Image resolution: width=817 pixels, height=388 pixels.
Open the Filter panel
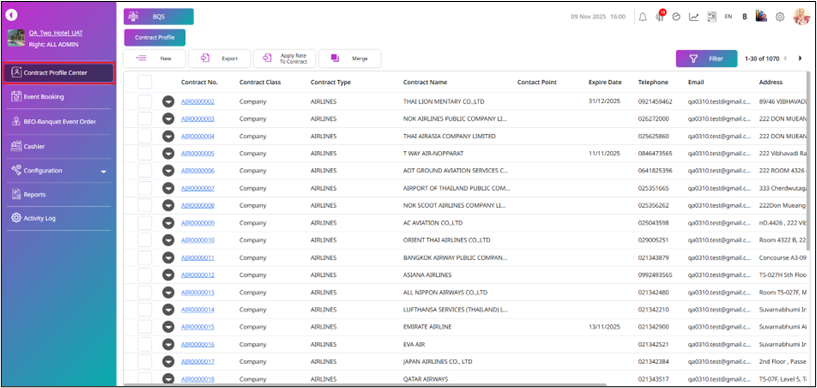(x=707, y=58)
